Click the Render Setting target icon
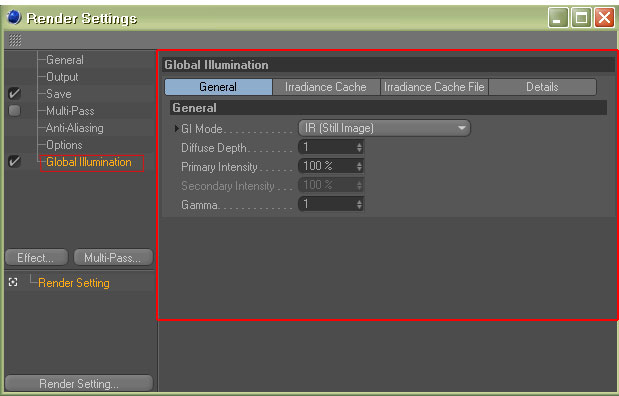The image size is (619, 396). [13, 282]
